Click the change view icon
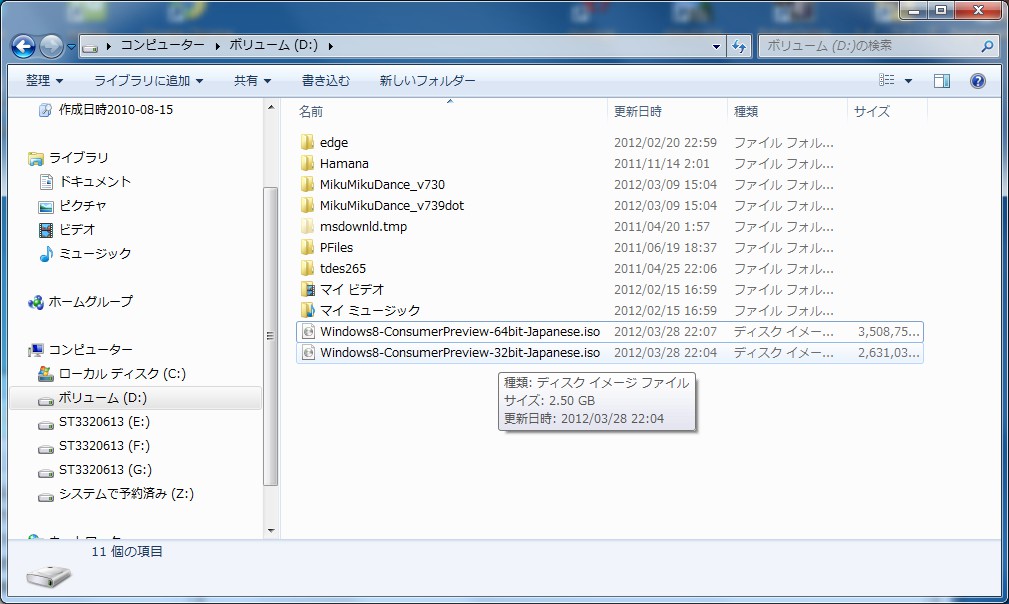The width and height of the screenshot is (1009, 604). [x=887, y=80]
